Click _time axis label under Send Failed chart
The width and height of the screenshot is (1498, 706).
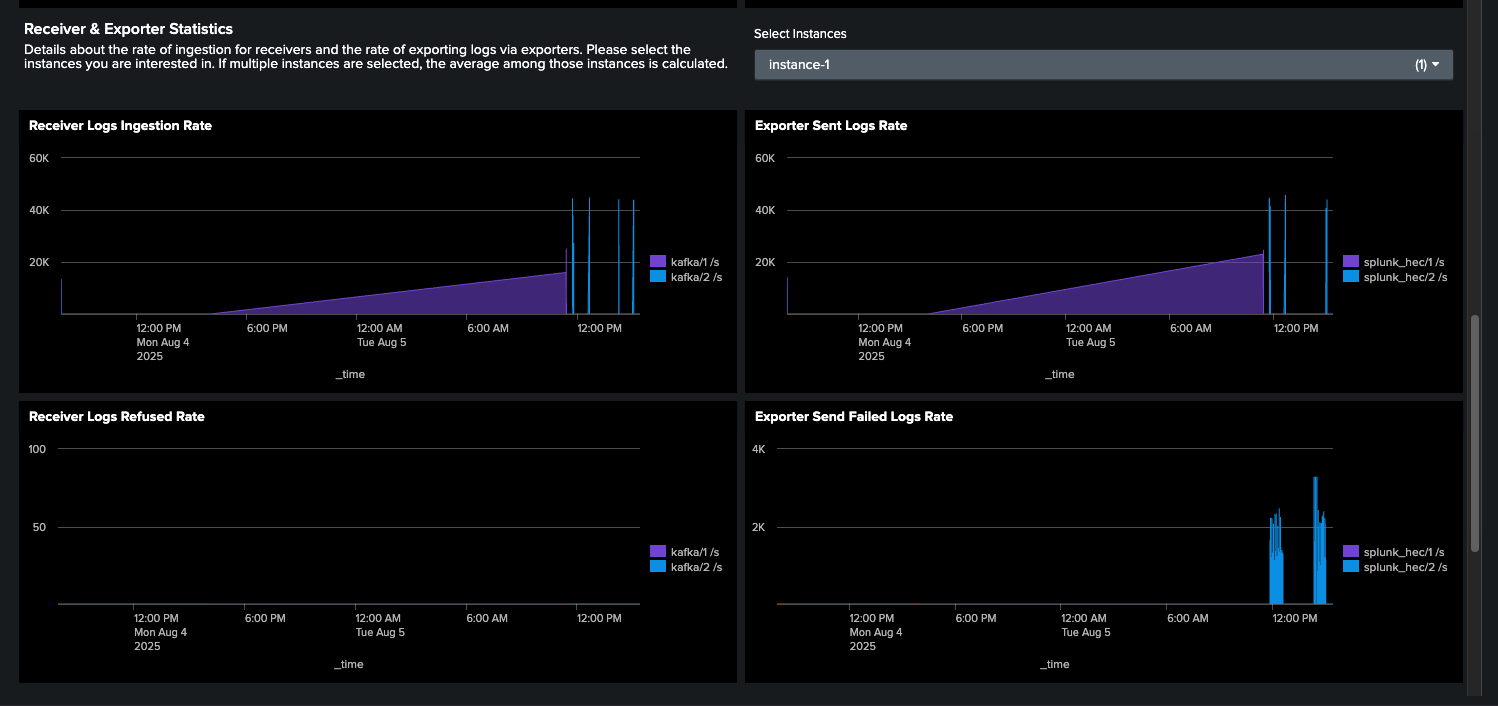click(x=1055, y=665)
